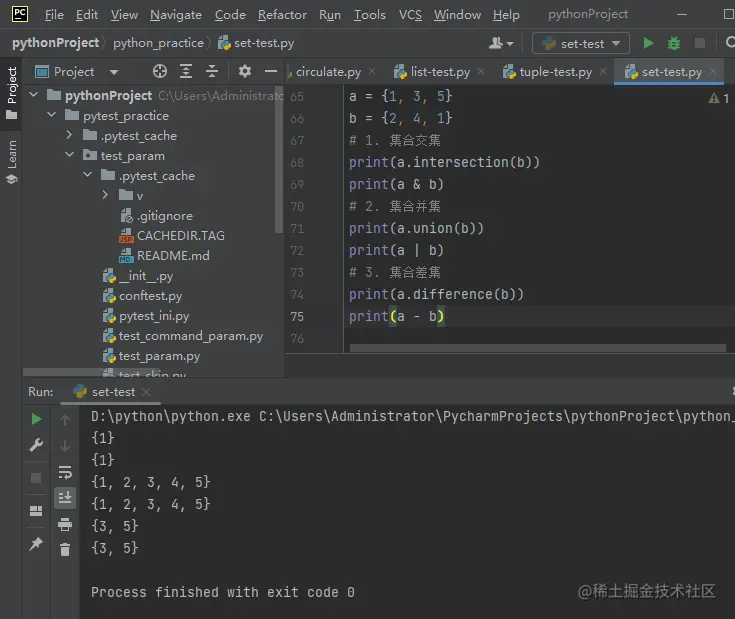Select conftest.py in the project tree

(142, 296)
